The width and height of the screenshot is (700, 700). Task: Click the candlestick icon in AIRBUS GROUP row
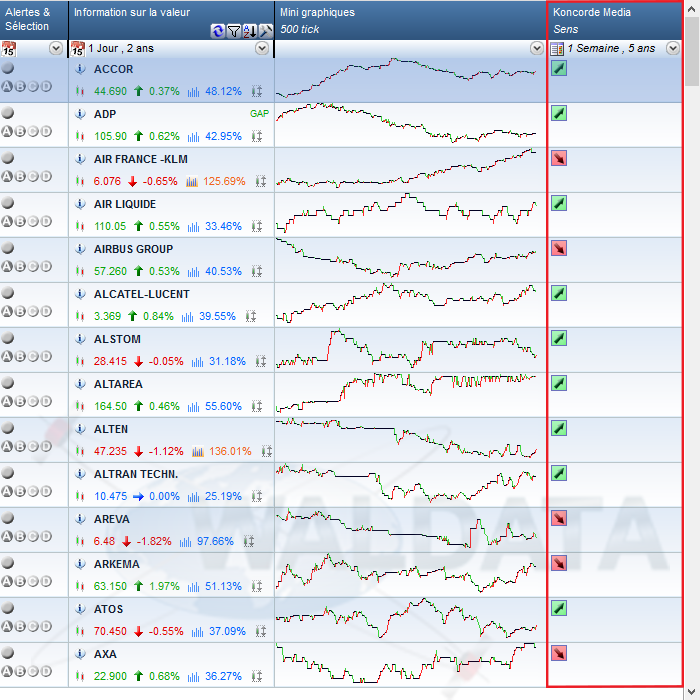click(x=80, y=271)
